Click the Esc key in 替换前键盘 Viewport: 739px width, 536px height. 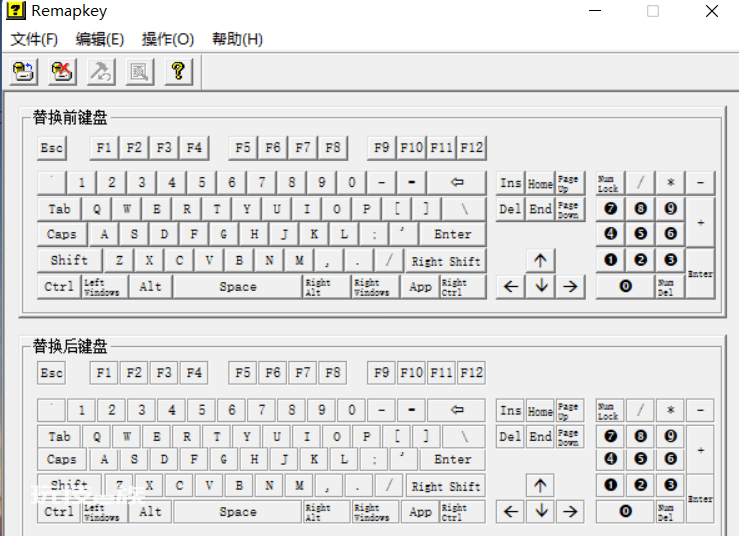[51, 148]
